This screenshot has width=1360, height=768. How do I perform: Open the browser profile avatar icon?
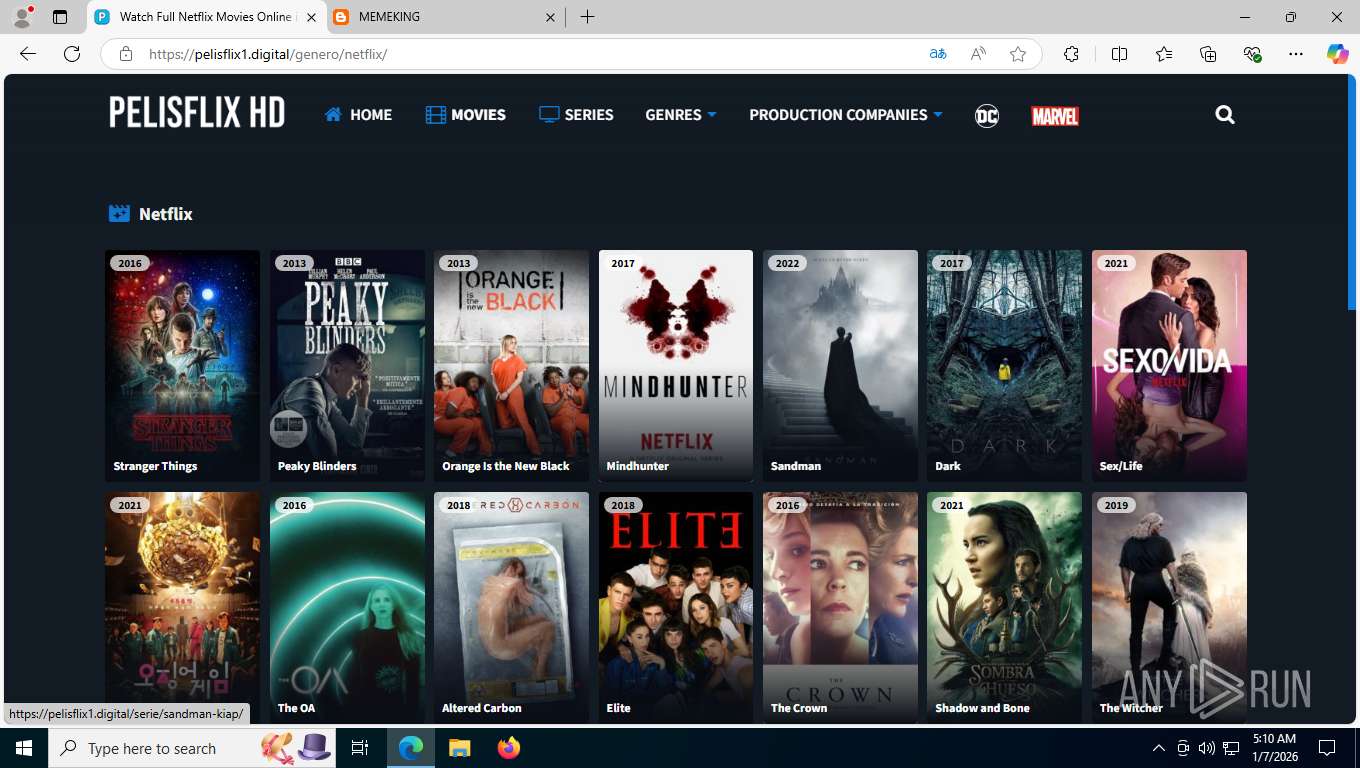pos(22,17)
